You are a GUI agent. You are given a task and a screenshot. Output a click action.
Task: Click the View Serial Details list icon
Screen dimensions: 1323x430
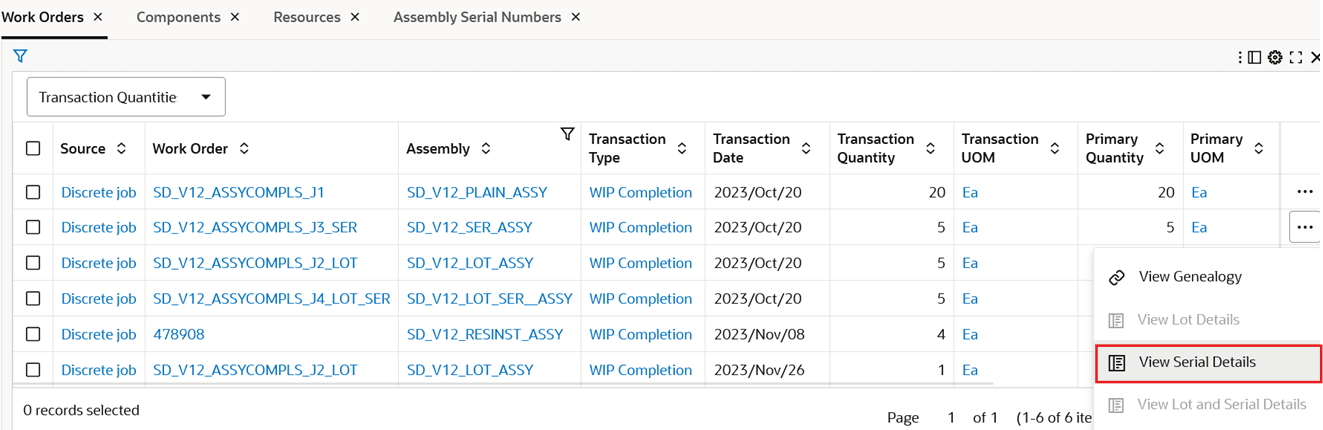(1117, 362)
